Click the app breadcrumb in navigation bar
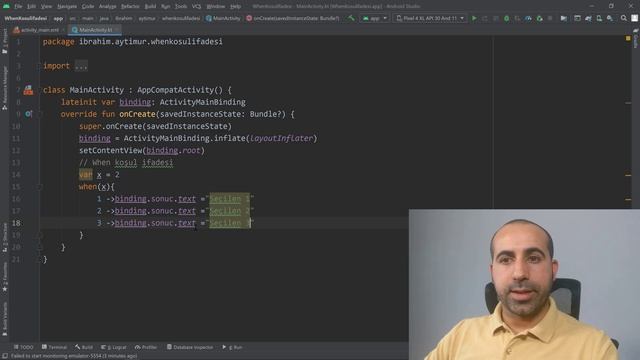 pyautogui.click(x=58, y=18)
